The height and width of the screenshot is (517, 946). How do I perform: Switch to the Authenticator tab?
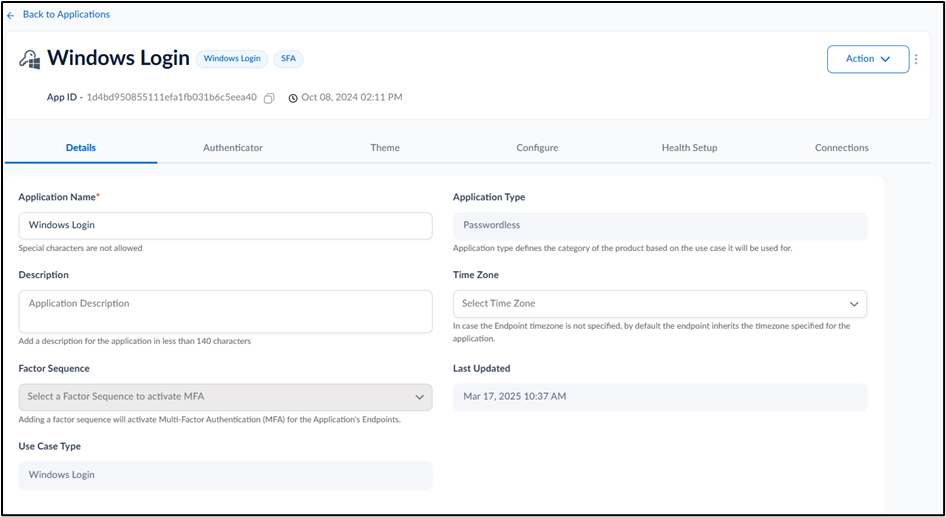(x=233, y=147)
